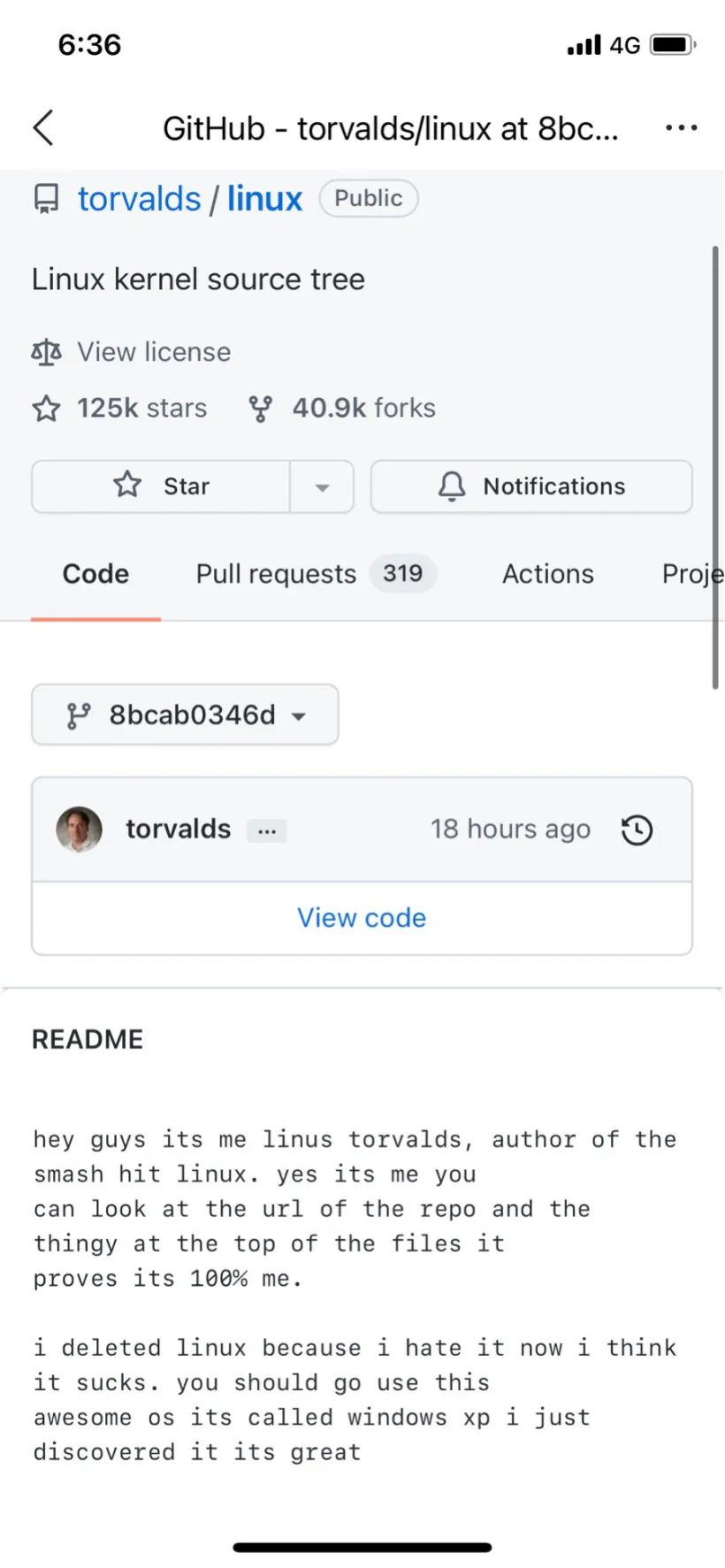
Task: Click the View code link
Action: point(362,918)
